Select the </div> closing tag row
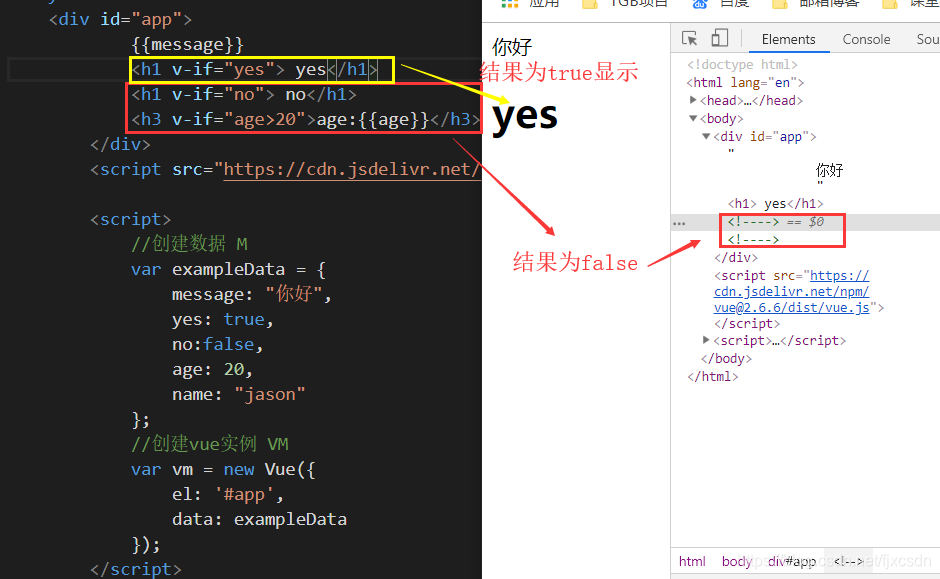This screenshot has height=579, width=940. tap(736, 258)
